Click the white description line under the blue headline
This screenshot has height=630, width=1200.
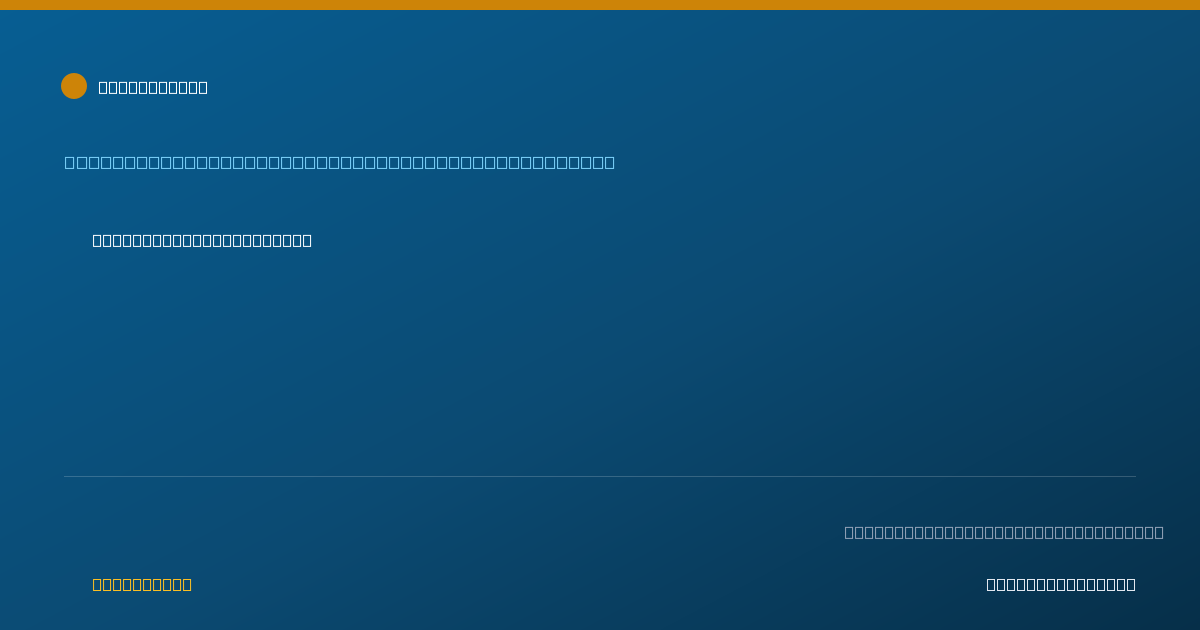point(202,240)
